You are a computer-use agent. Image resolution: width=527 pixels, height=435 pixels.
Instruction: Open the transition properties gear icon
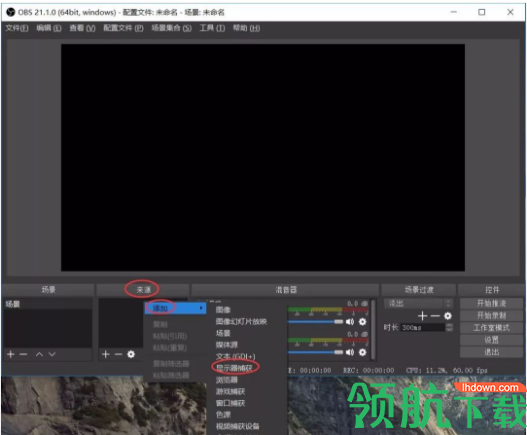448,316
